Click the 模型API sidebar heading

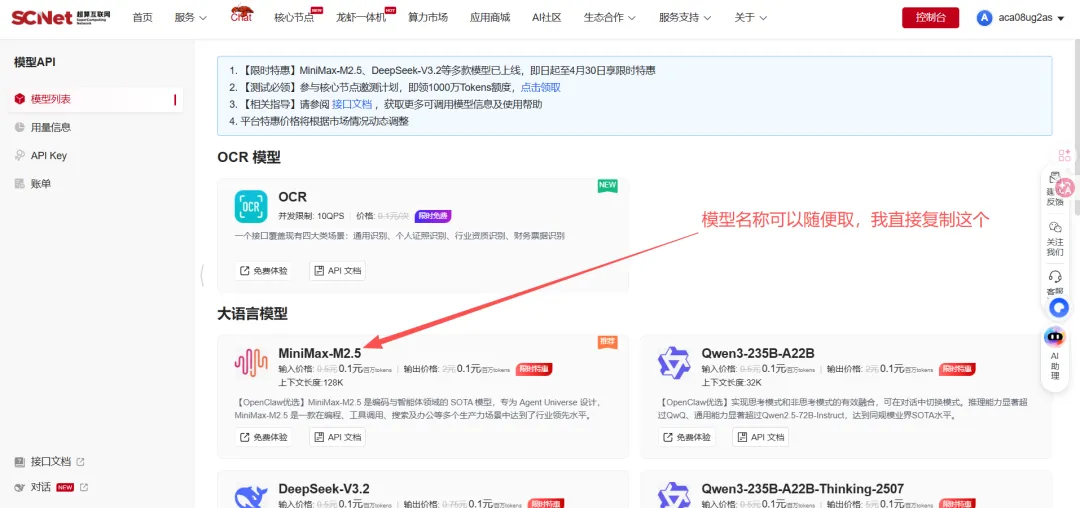34,62
